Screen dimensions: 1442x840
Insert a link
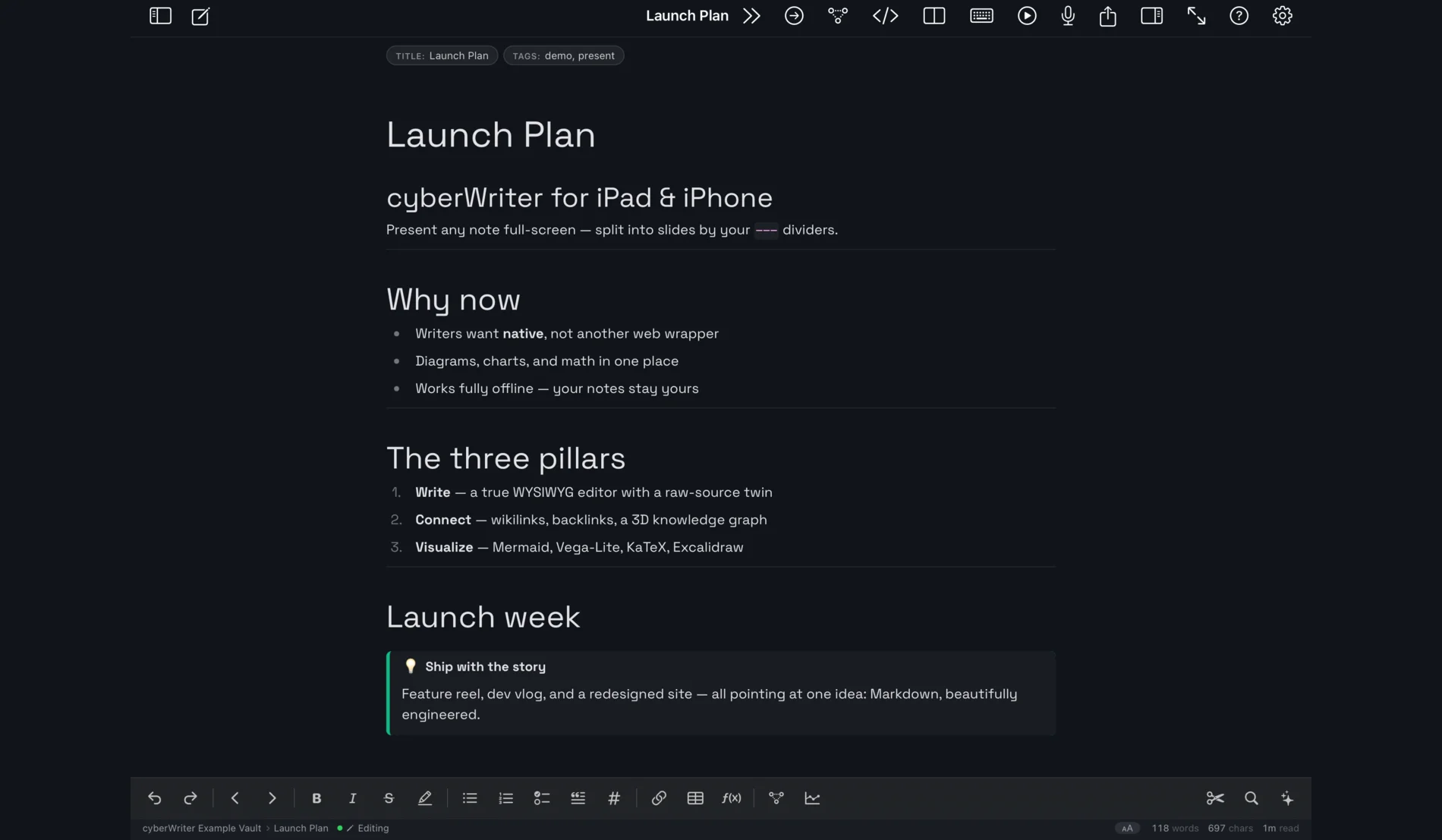coord(659,798)
